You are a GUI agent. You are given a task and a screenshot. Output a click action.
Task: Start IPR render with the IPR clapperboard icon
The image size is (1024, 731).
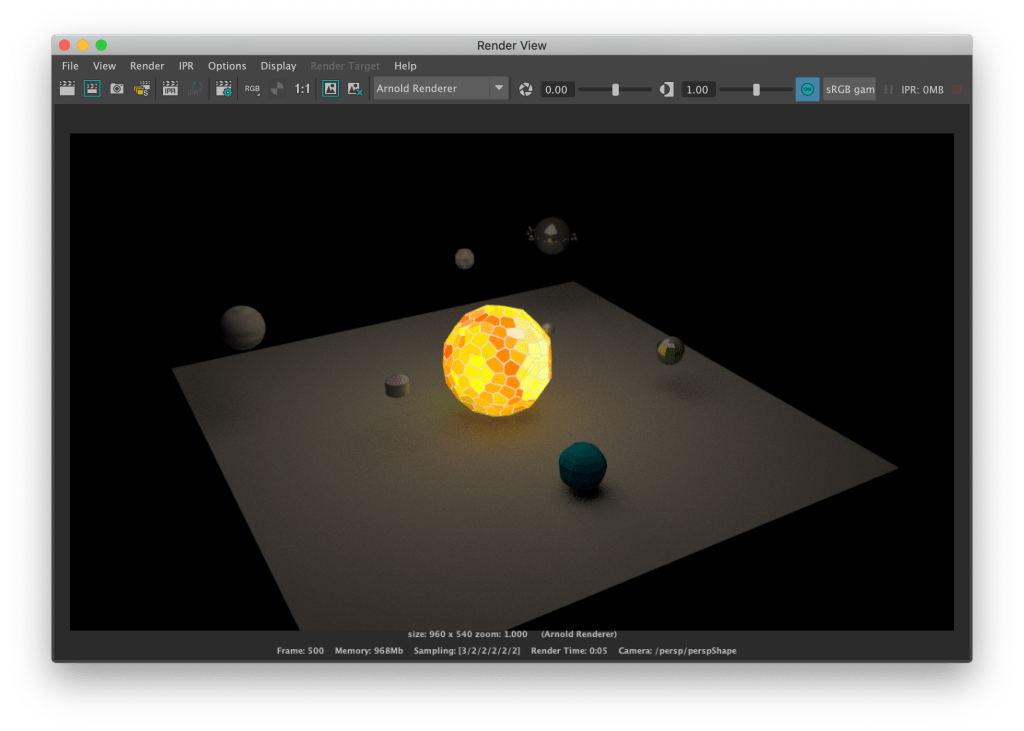(x=169, y=89)
